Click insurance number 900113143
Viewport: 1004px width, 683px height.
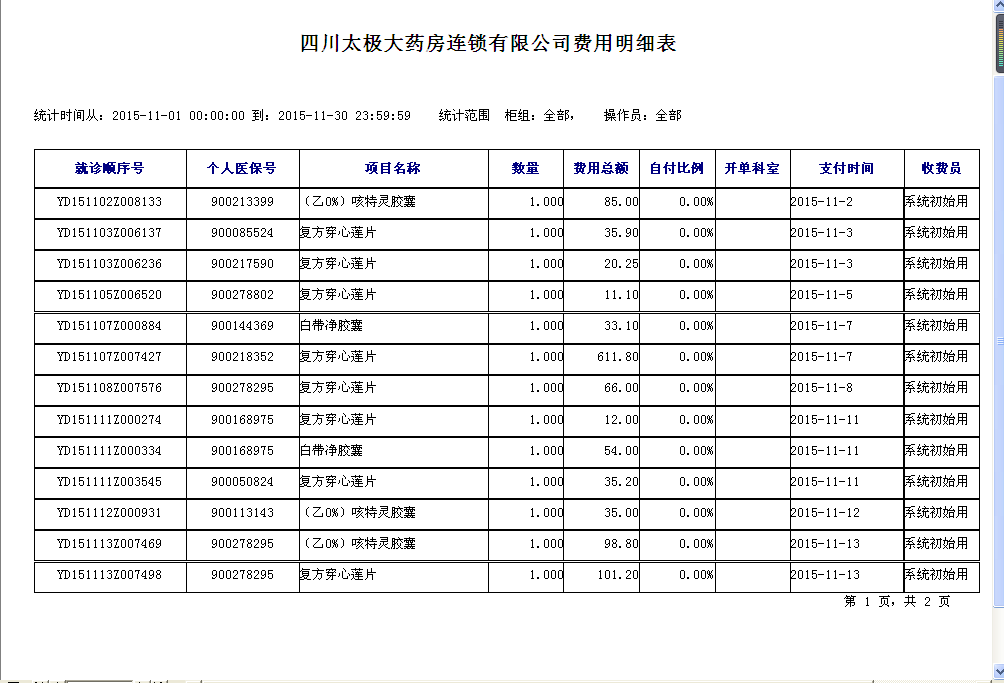tap(242, 513)
